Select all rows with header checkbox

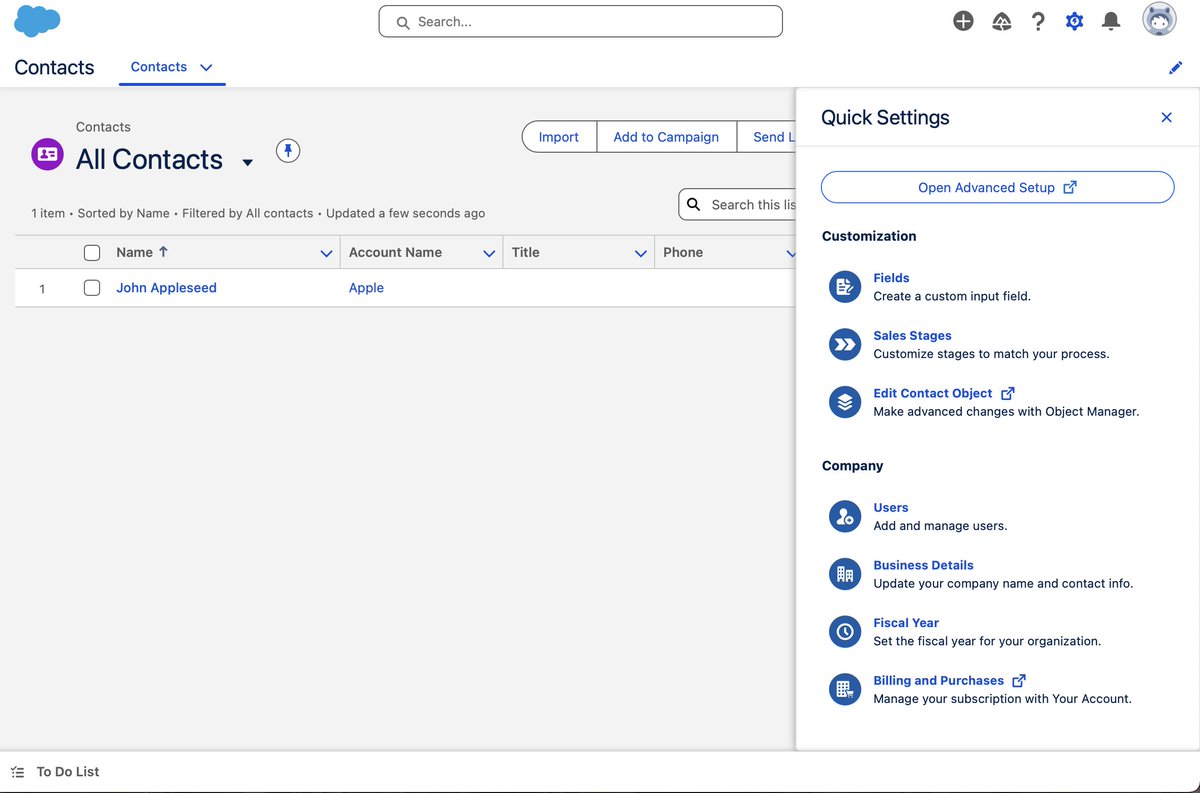click(x=92, y=253)
